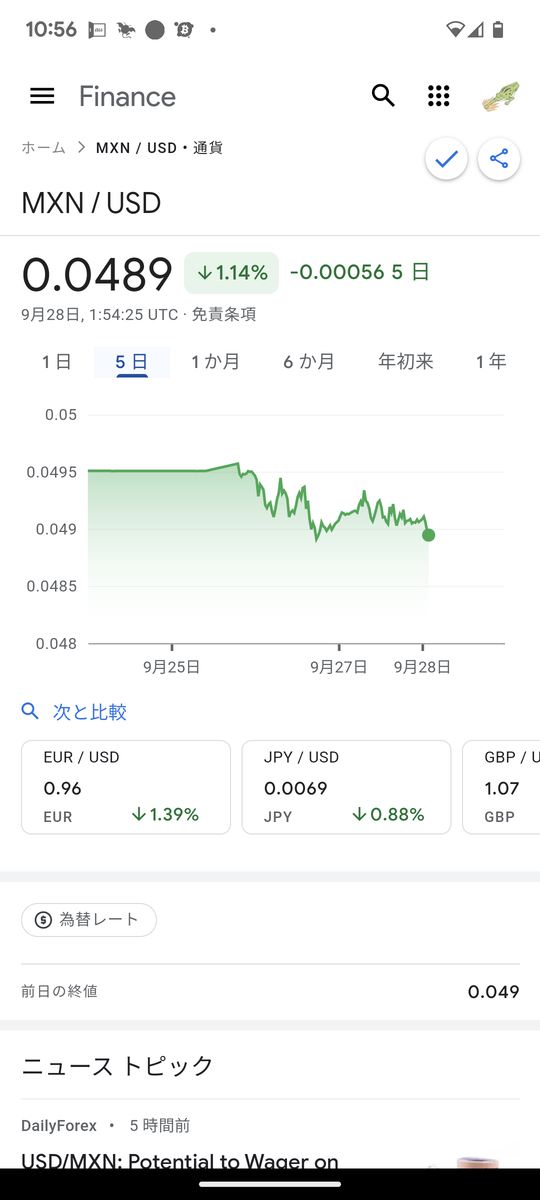
Task: Click the green endpoint dot on chart
Action: 429,535
